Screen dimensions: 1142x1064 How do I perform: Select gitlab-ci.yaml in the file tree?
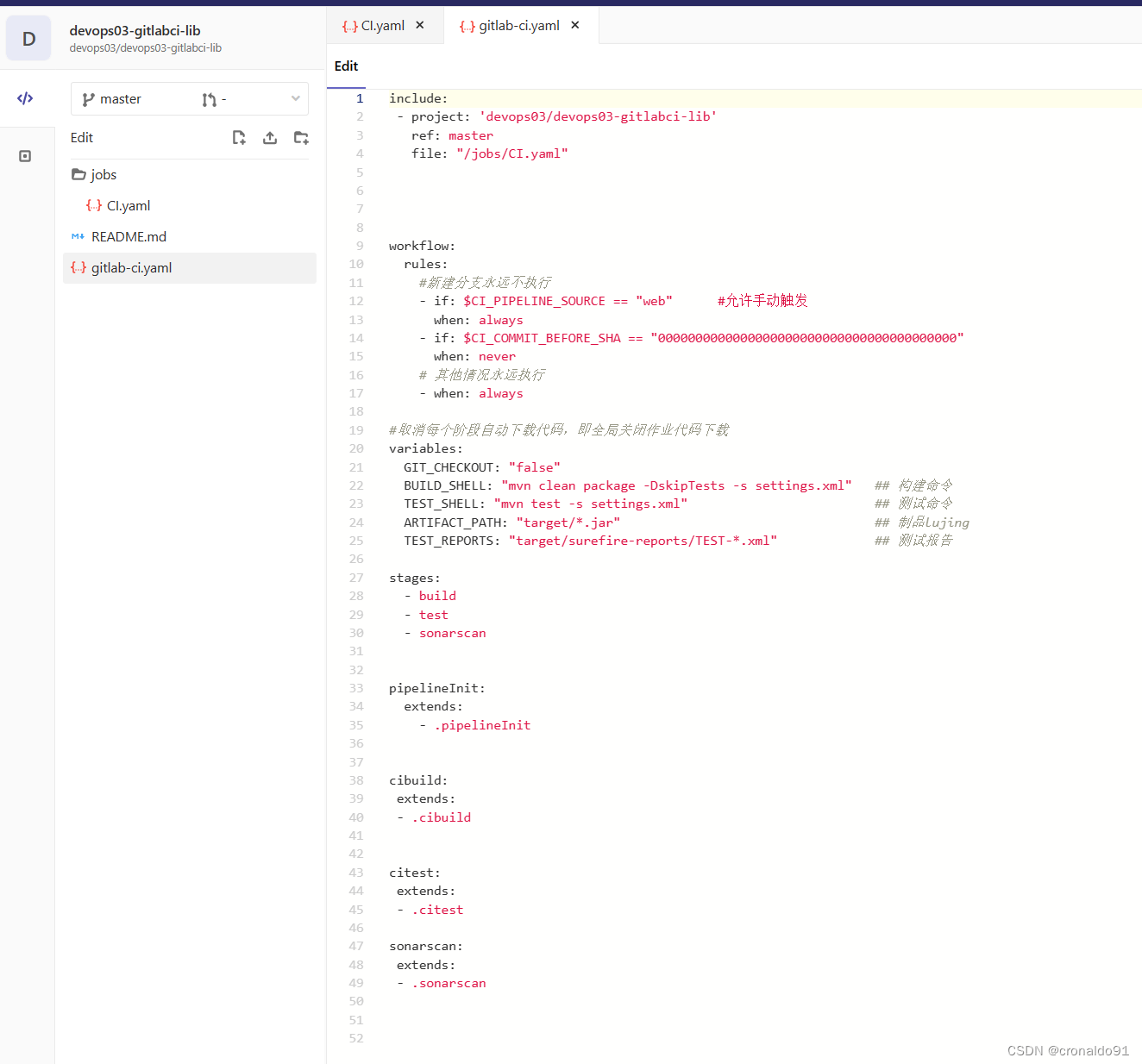click(x=190, y=267)
